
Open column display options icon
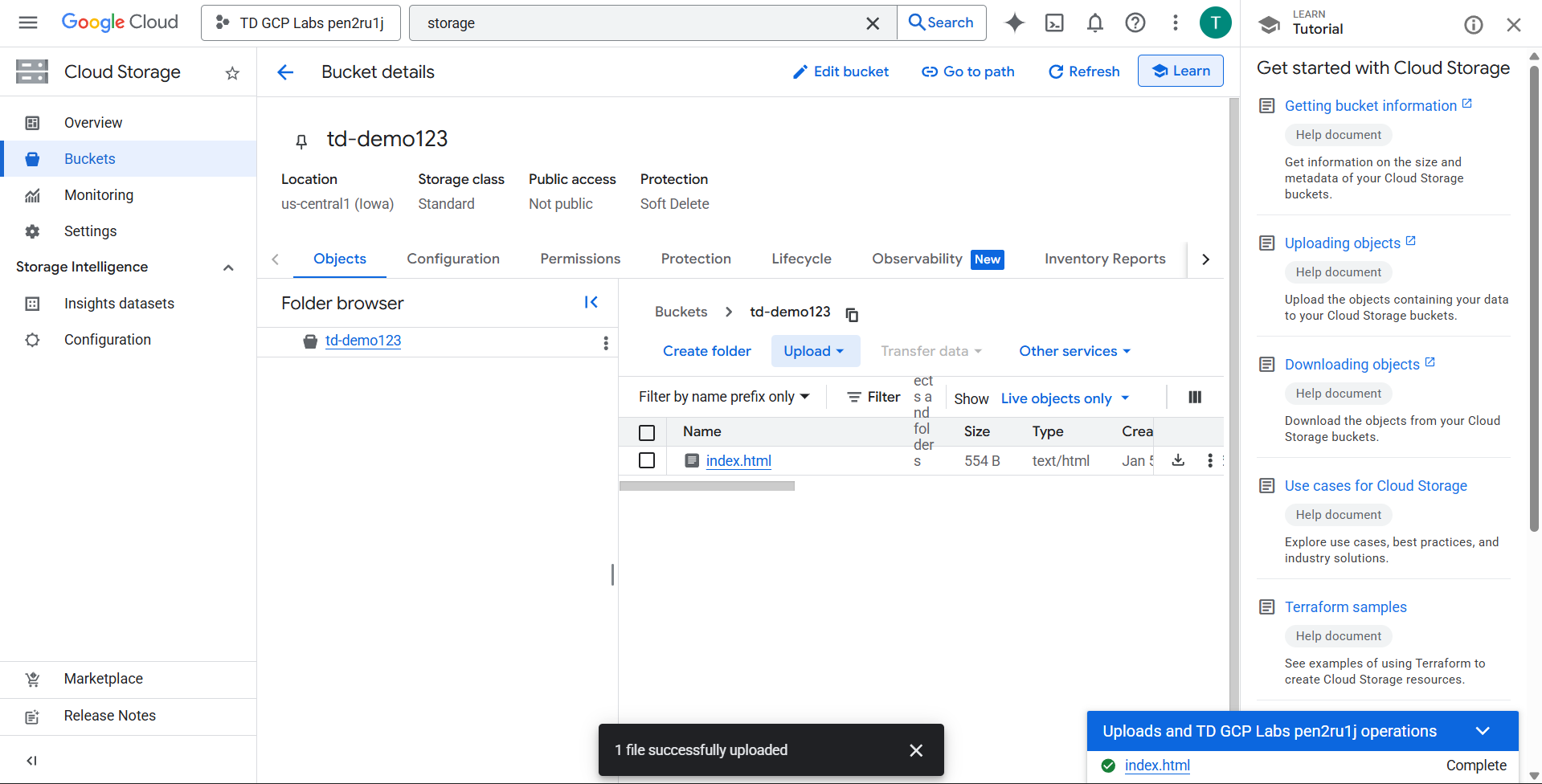click(1195, 398)
